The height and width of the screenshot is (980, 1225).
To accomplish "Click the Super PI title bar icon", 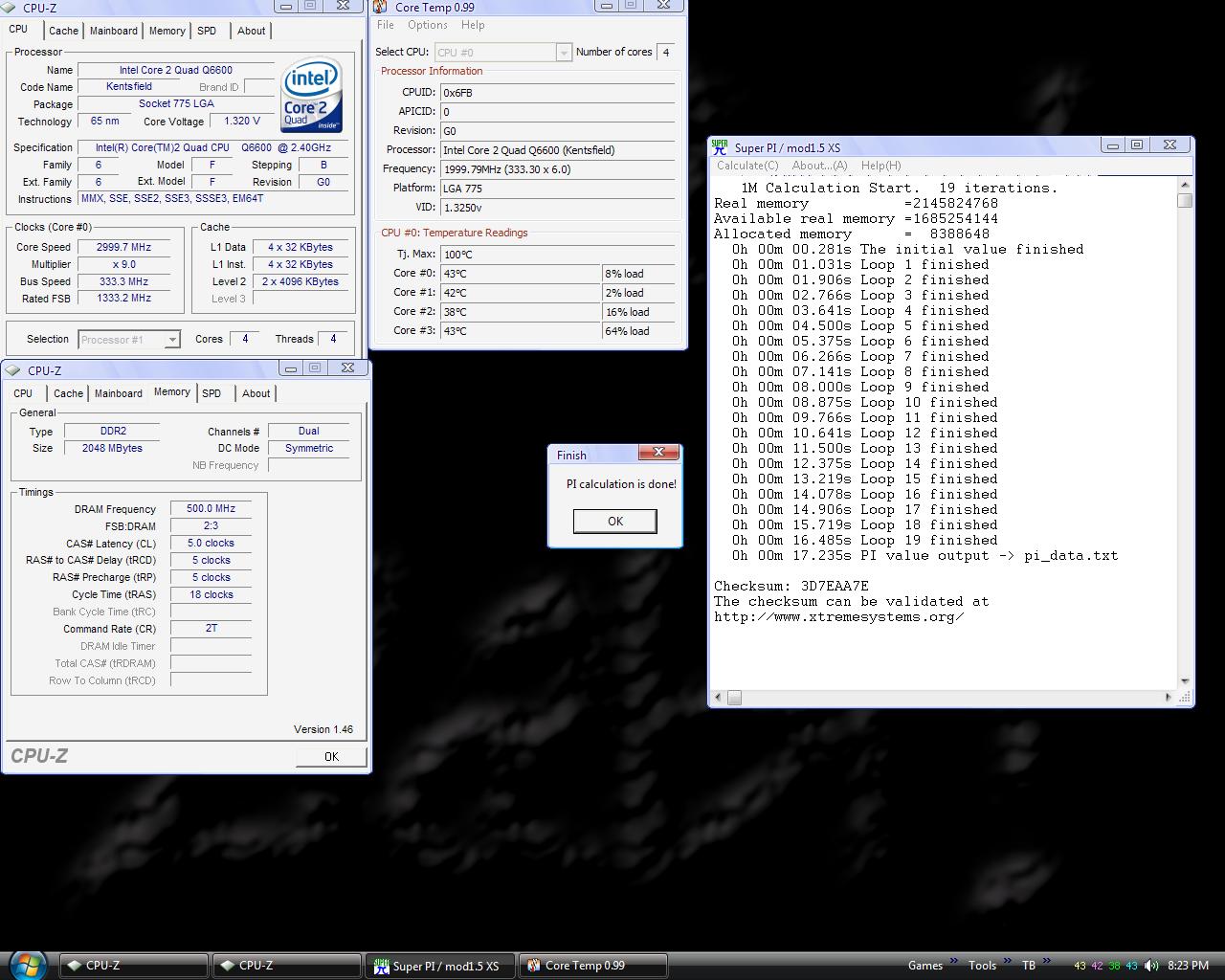I will coord(720,147).
